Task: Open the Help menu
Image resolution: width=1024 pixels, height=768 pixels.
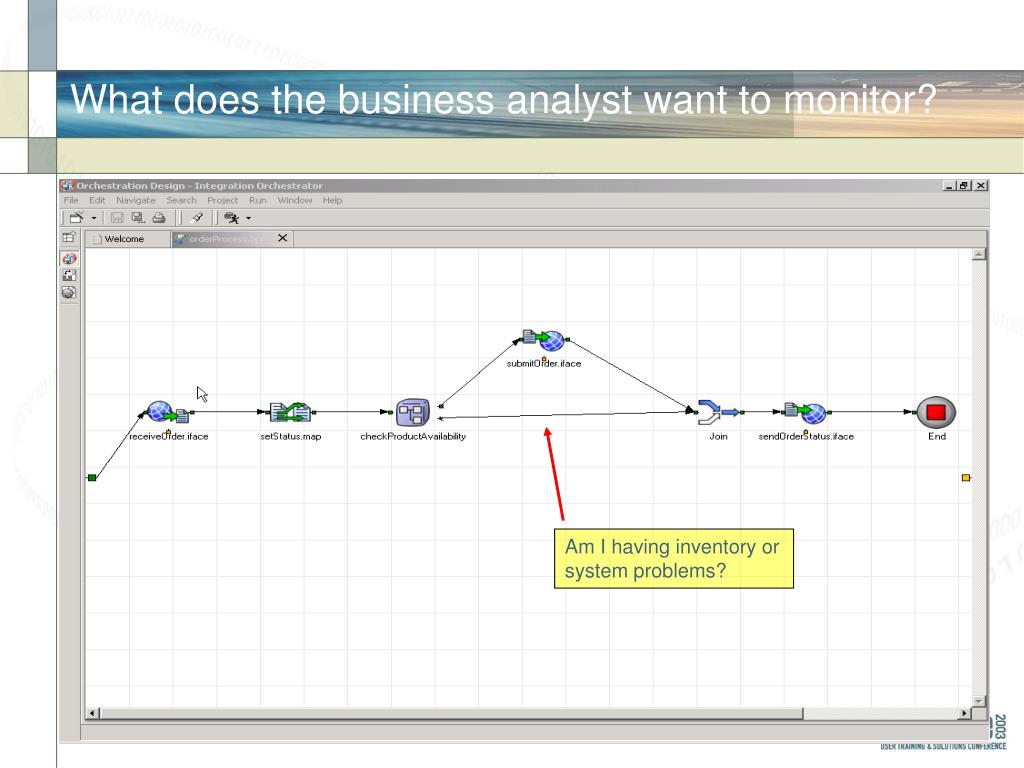Action: point(332,200)
